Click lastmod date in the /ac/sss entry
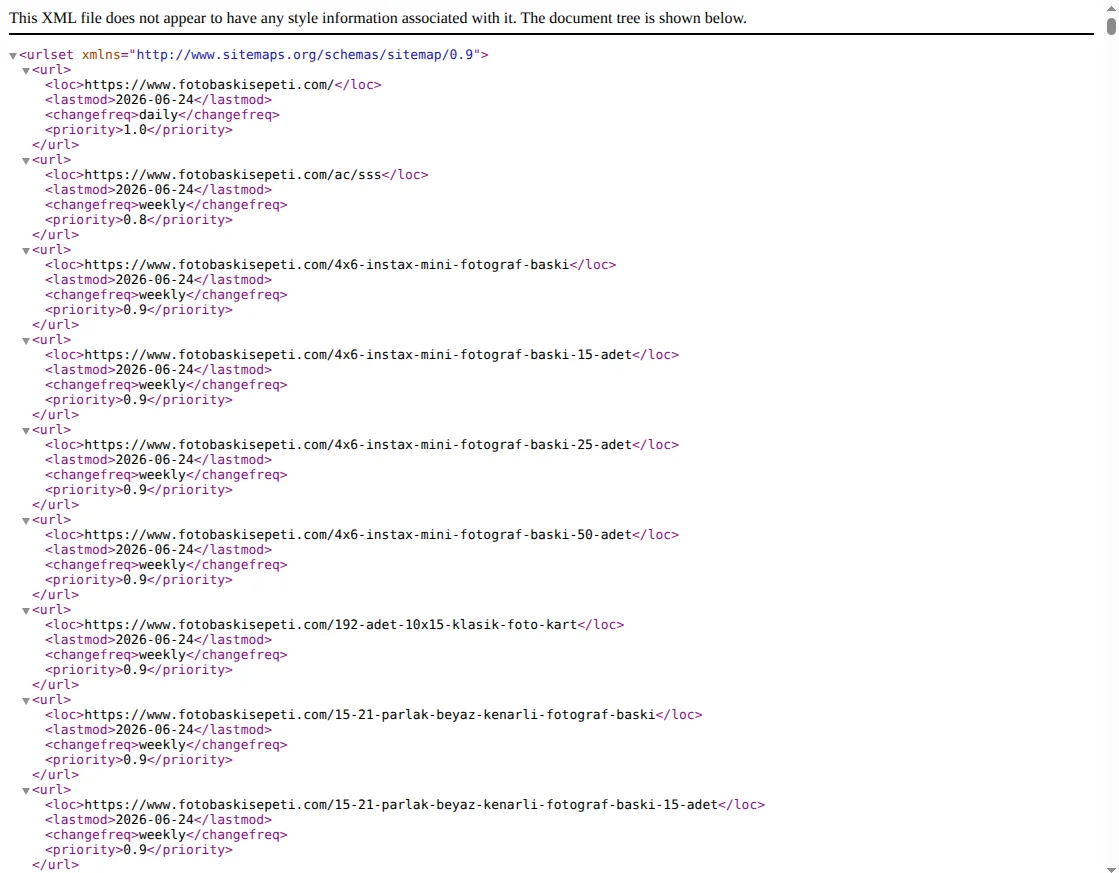The image size is (1119, 873). click(x=154, y=189)
